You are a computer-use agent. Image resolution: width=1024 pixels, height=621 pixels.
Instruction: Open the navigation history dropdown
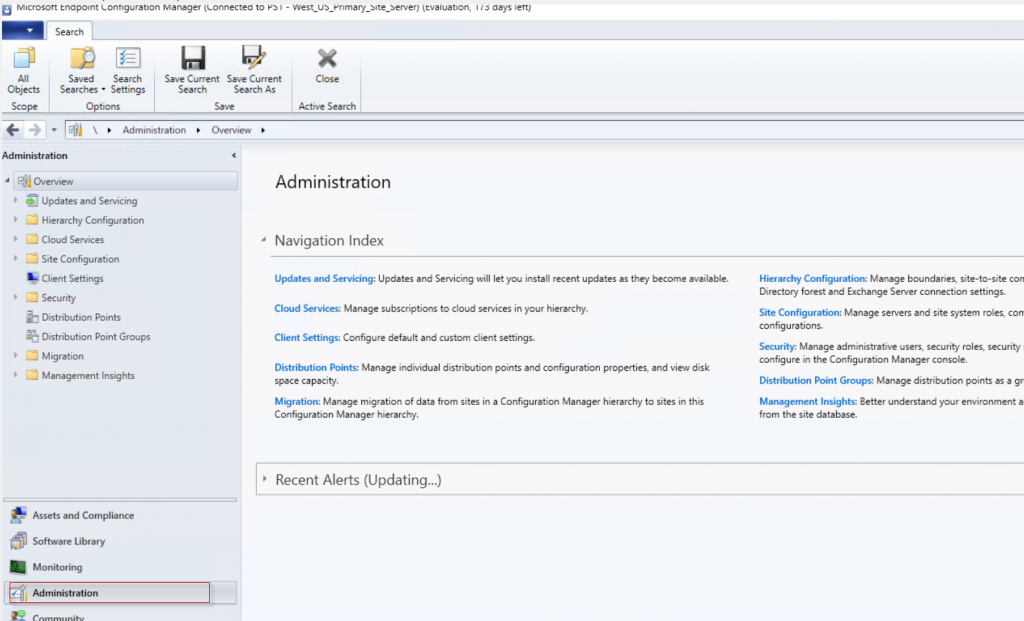click(54, 130)
